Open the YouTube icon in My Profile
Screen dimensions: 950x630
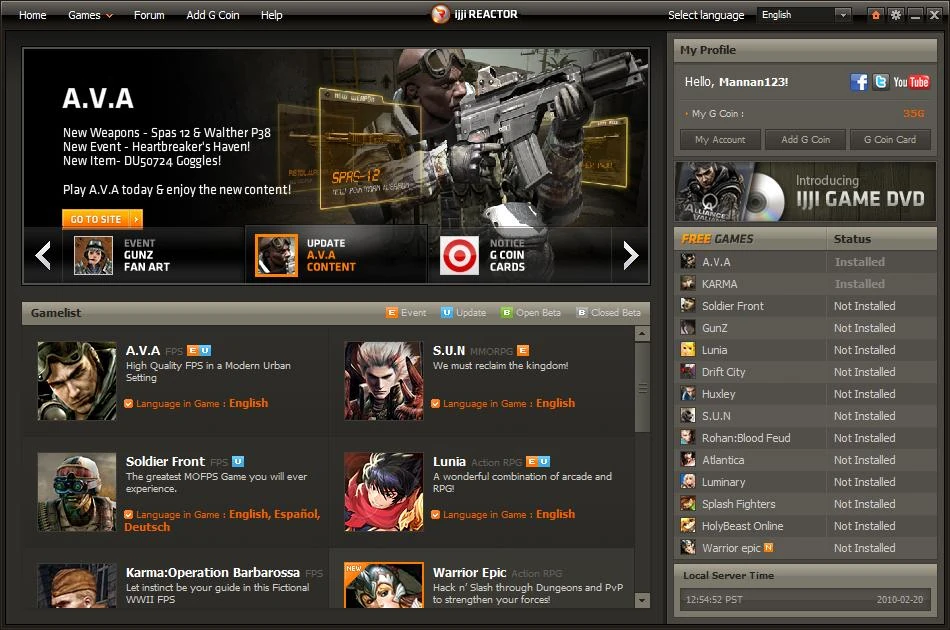pos(911,82)
